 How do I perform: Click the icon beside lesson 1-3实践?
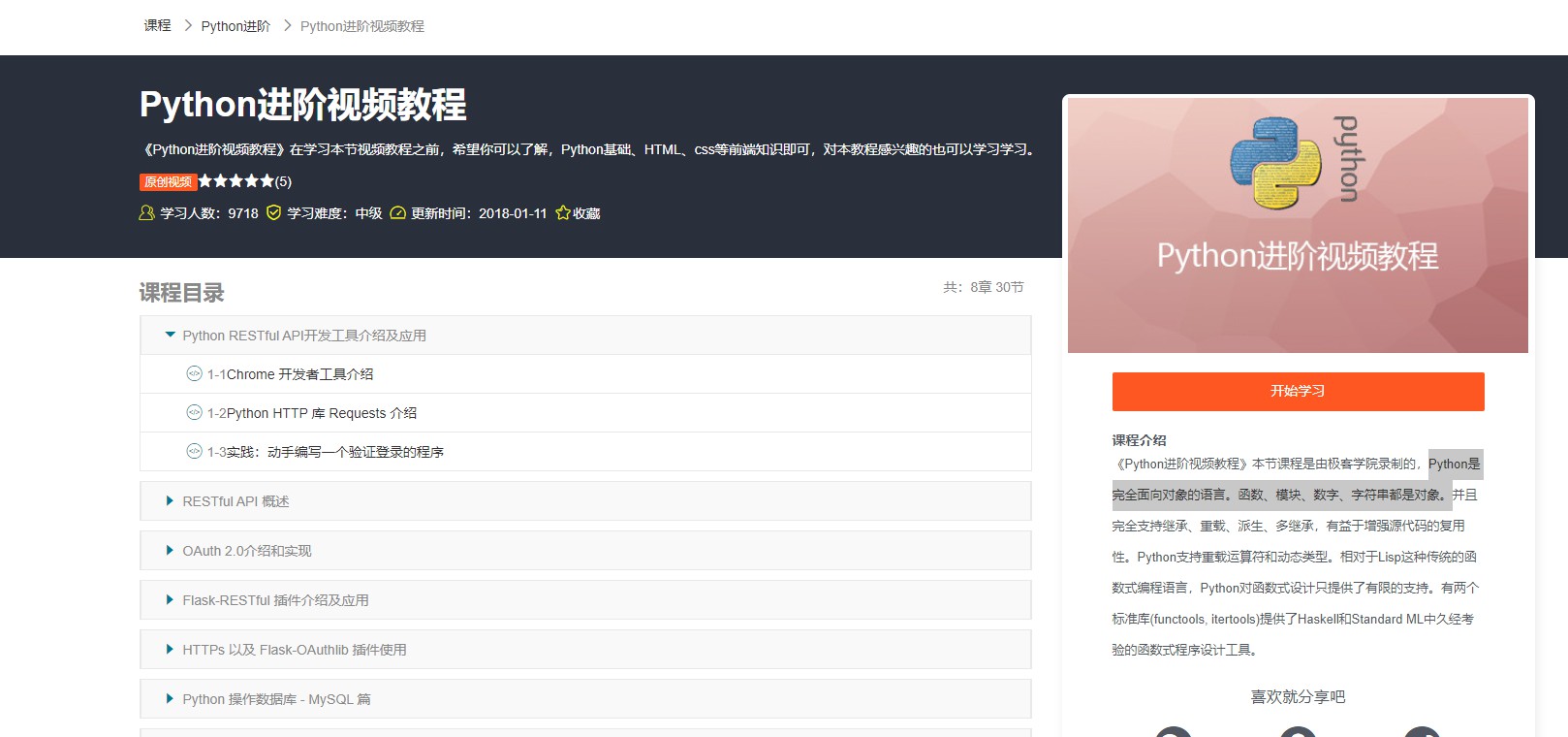pyautogui.click(x=194, y=451)
